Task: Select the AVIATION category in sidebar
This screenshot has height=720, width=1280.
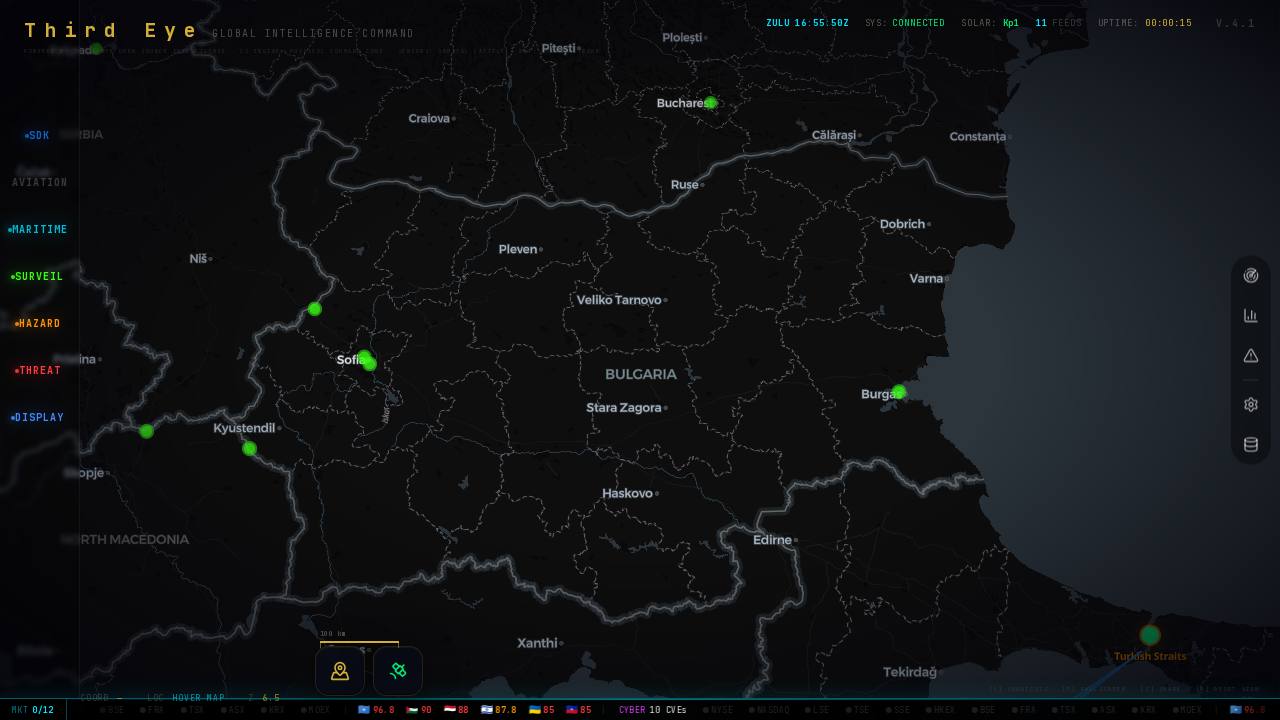Action: 40,182
